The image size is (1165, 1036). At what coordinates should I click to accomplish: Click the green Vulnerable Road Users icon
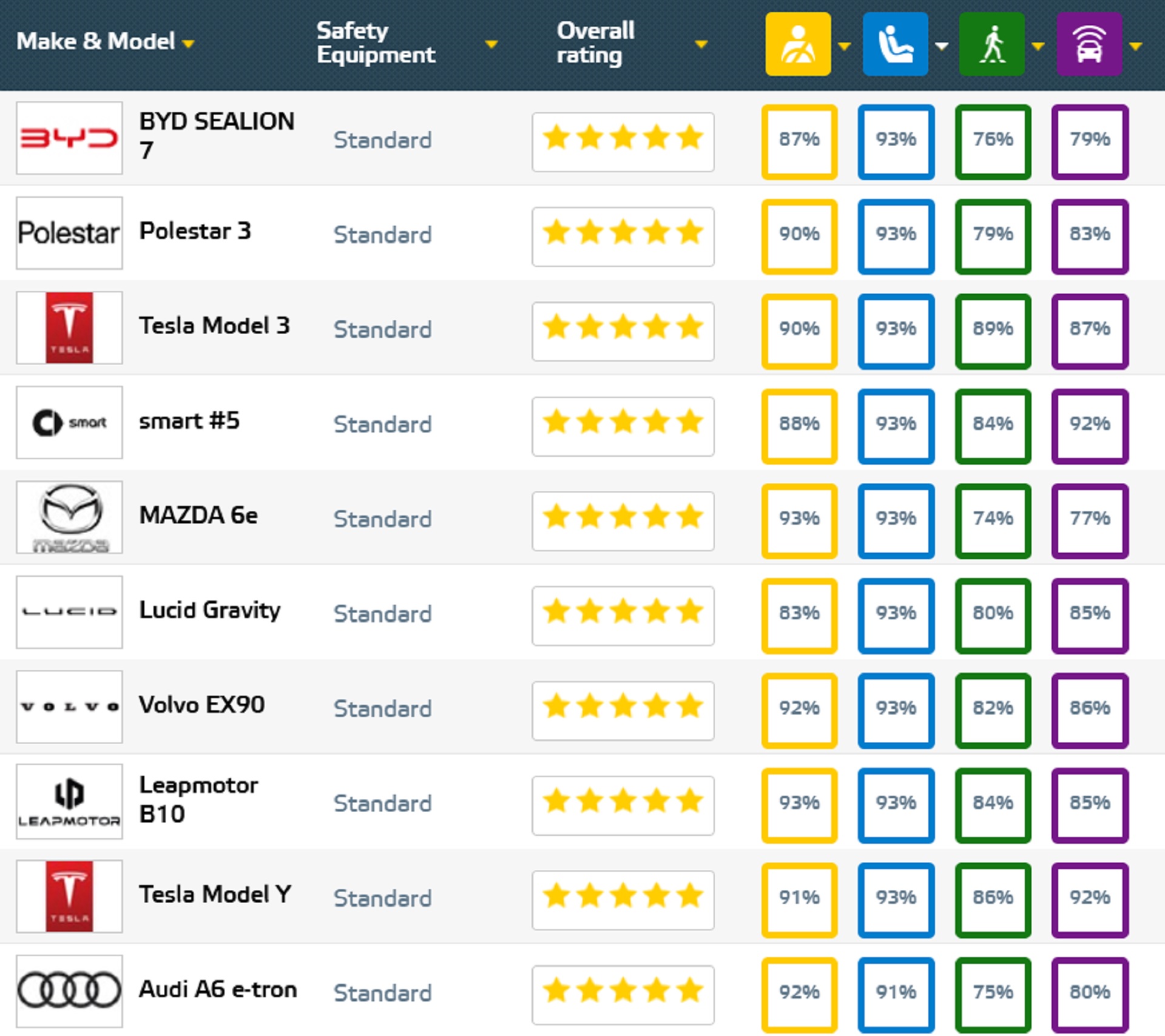[x=991, y=44]
